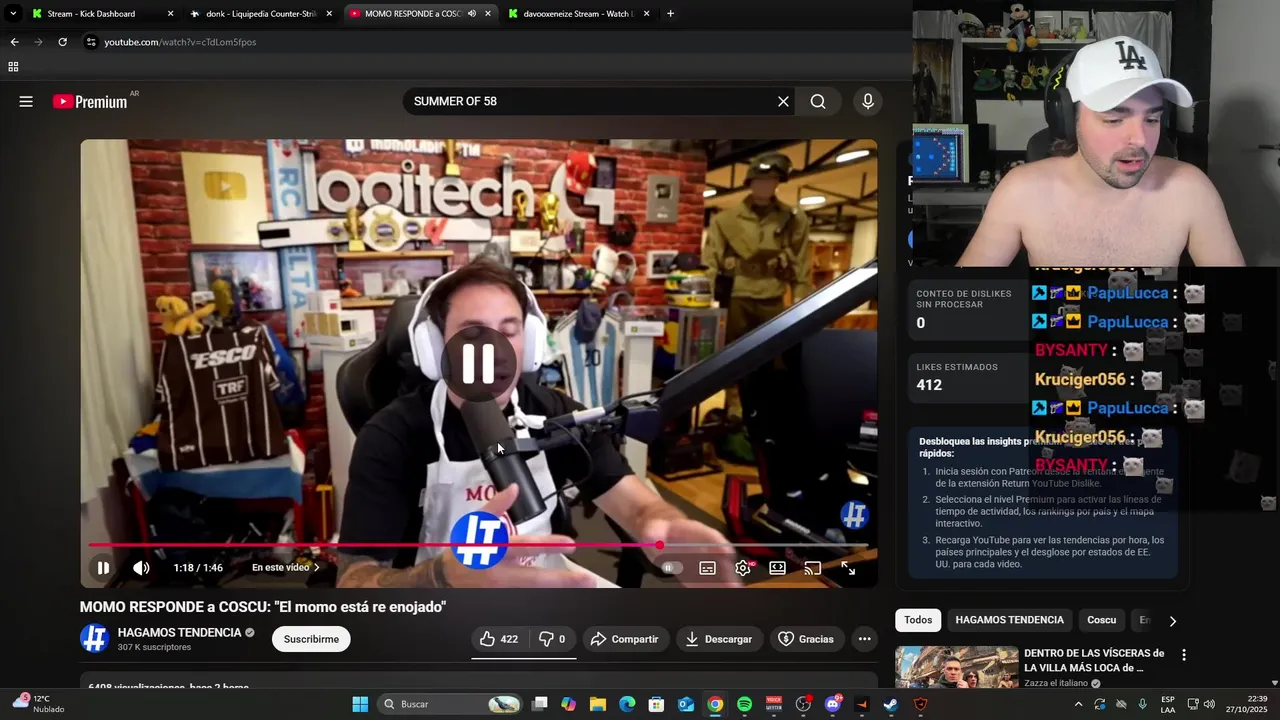
Task: Enter full screen mode
Action: 848,568
